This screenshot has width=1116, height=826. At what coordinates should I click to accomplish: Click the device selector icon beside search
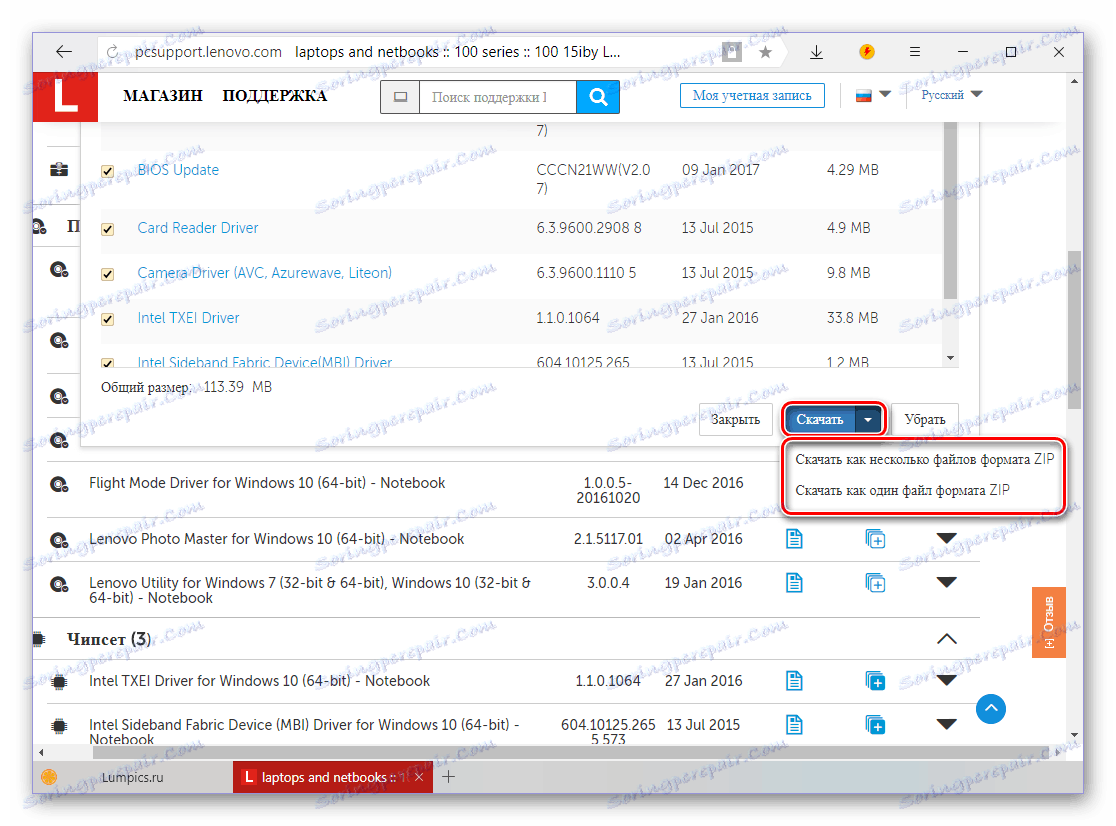coord(401,97)
